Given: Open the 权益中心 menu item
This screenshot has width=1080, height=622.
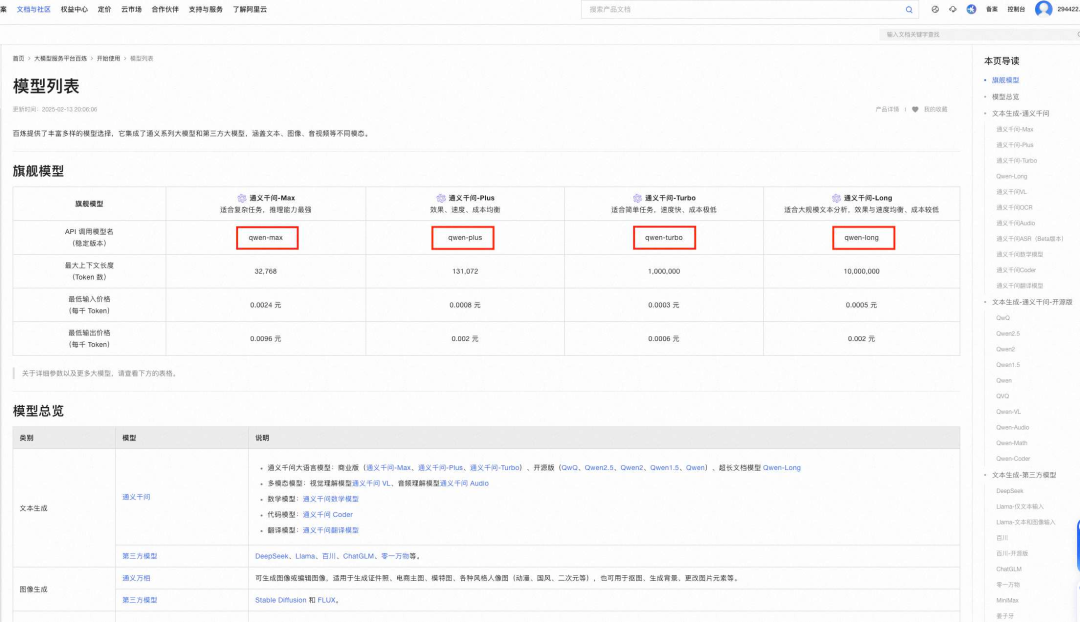Looking at the screenshot, I should pos(74,10).
